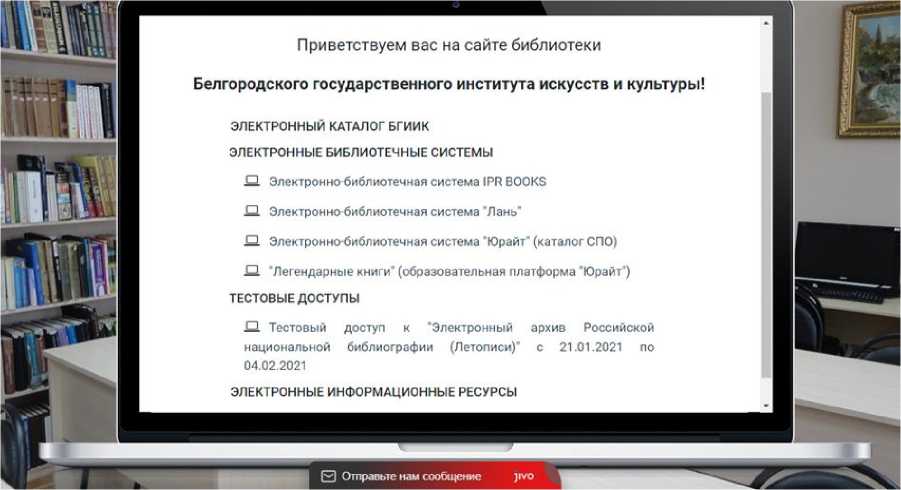Open Электронно-библиотечная система "Лань" link
The width and height of the screenshot is (901, 490).
click(395, 211)
